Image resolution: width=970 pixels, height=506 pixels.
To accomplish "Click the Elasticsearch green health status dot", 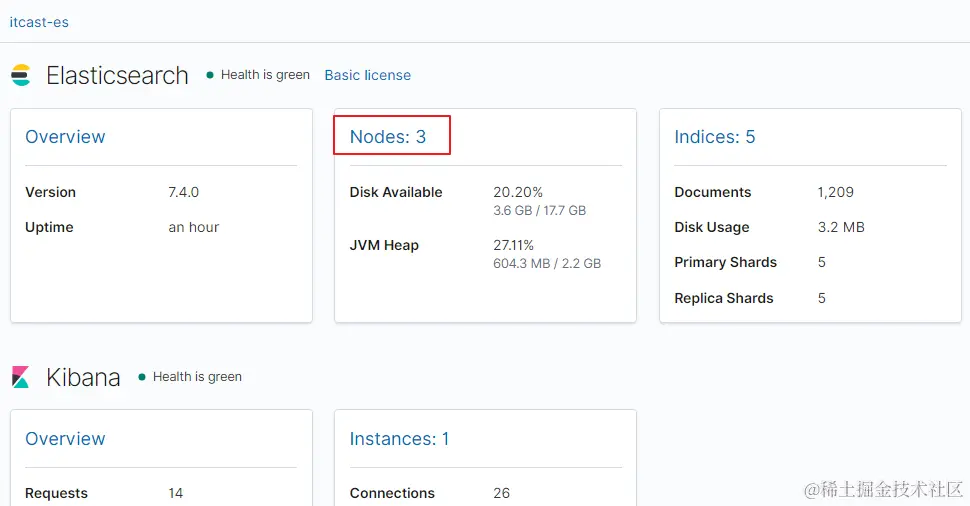I will click(x=210, y=75).
